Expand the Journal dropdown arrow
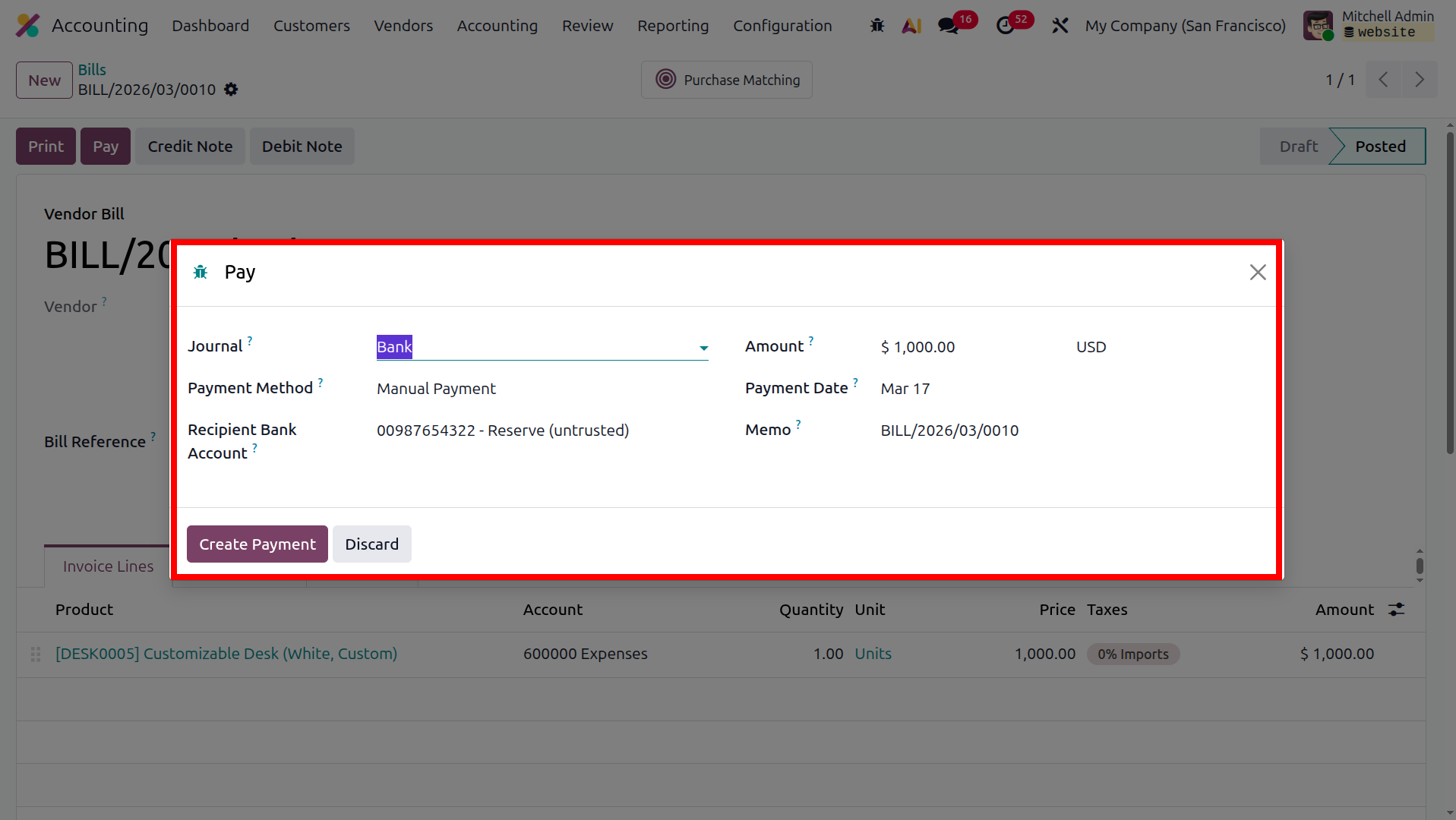Screen dimensions: 1456x820 704,348
